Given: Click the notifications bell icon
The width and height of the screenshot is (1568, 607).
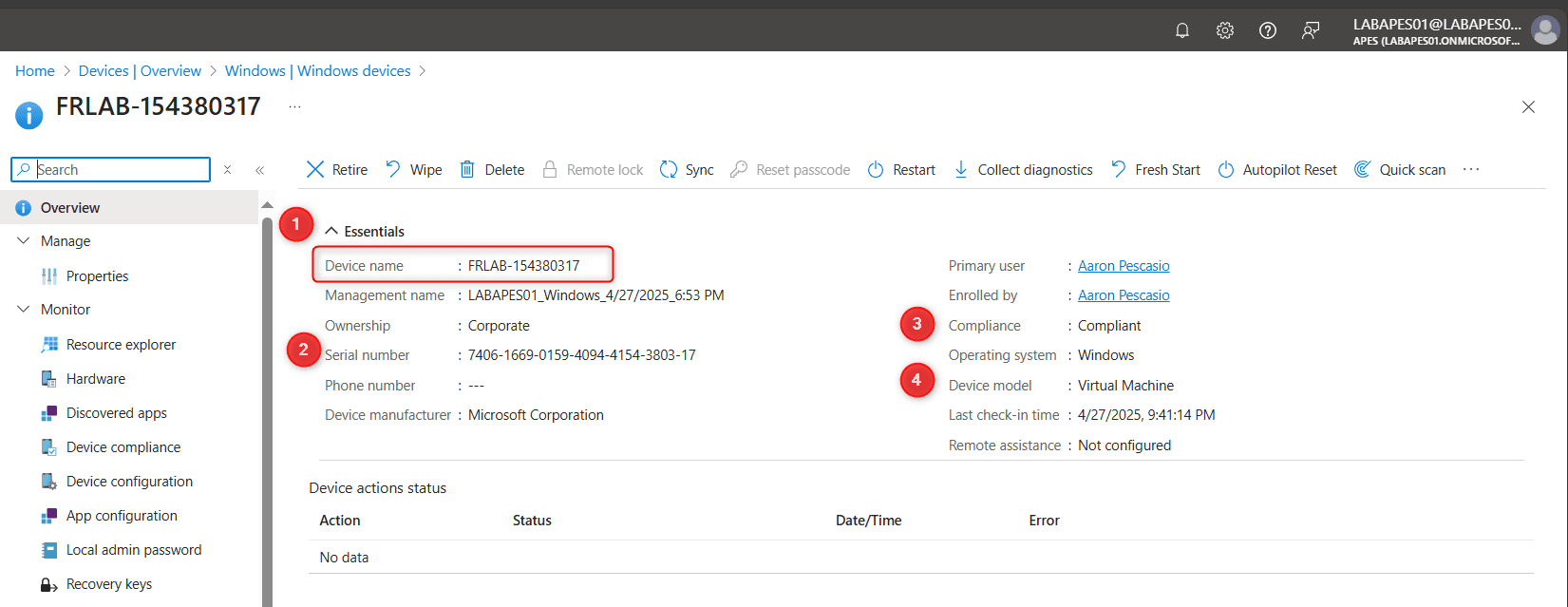Looking at the screenshot, I should tap(1182, 30).
